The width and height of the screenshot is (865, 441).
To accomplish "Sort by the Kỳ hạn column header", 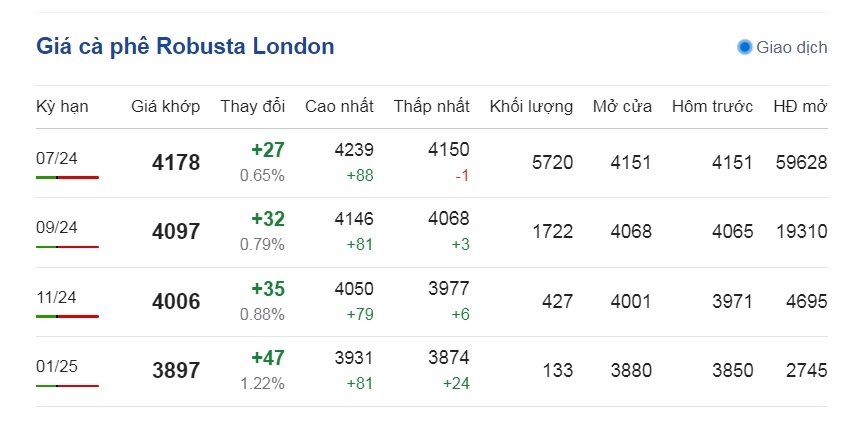I will click(x=62, y=107).
